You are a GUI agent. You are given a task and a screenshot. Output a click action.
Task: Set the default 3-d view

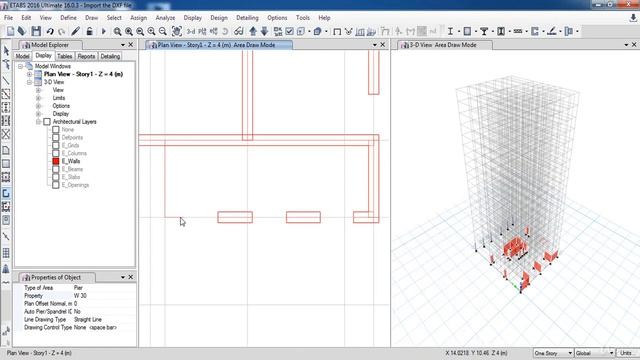click(191, 31)
